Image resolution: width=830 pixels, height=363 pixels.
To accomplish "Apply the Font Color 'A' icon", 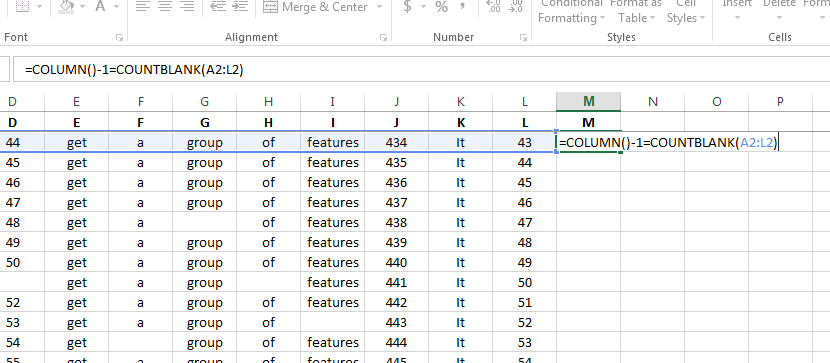I will (x=101, y=7).
